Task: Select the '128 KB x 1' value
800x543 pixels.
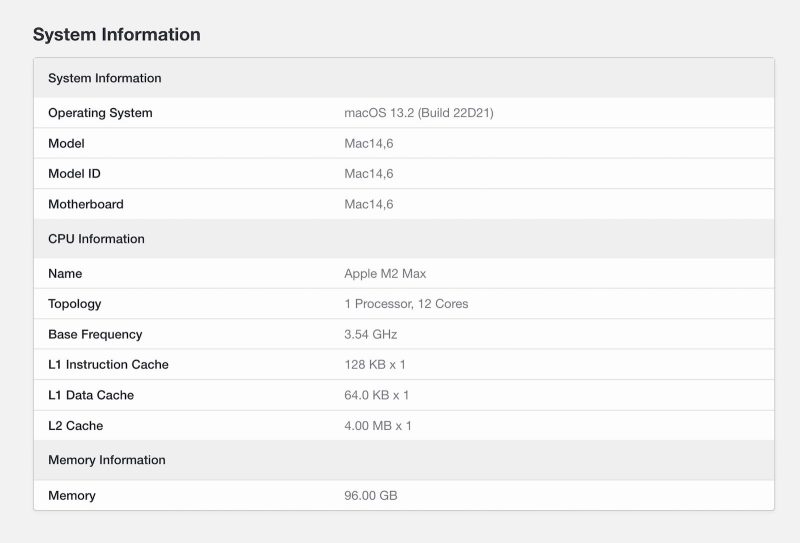Action: coord(375,364)
